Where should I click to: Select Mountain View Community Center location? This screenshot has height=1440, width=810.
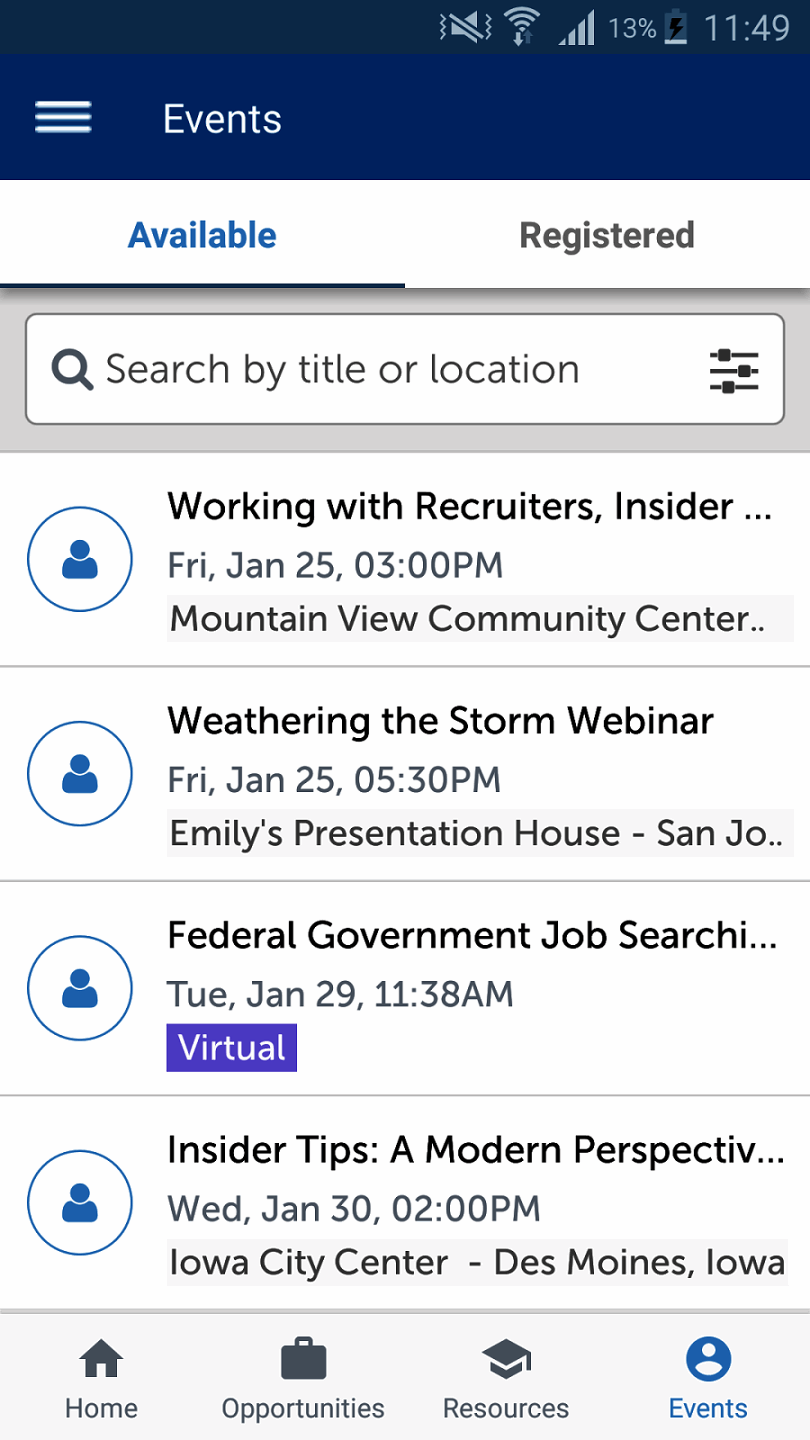(x=467, y=619)
